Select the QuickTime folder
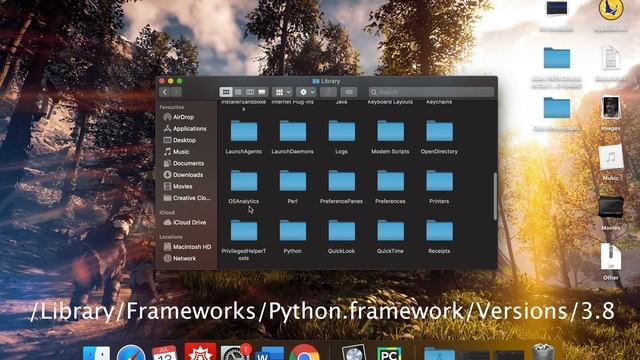Viewport: 640px width, 360px height. tap(390, 231)
